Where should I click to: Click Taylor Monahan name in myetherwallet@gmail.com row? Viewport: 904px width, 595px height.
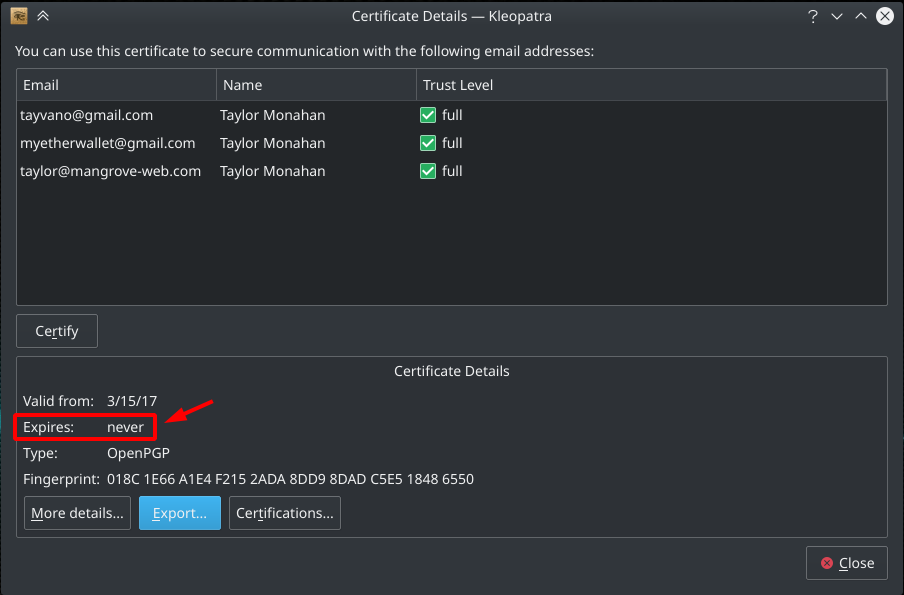pos(273,143)
